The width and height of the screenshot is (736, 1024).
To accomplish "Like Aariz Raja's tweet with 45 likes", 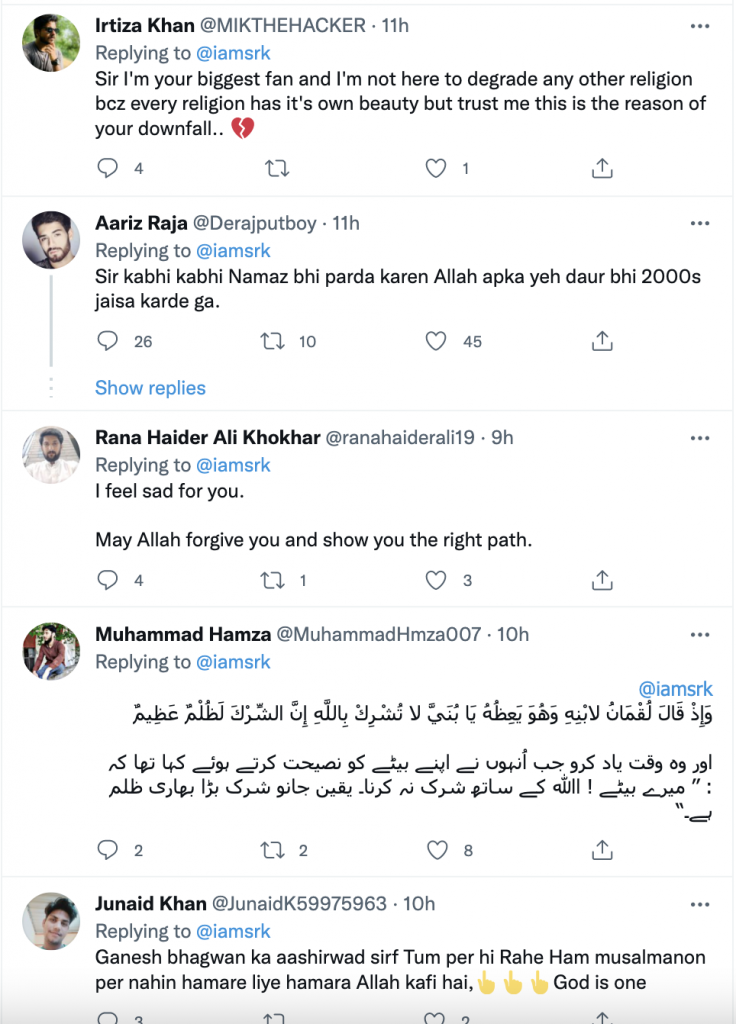I will coord(436,342).
